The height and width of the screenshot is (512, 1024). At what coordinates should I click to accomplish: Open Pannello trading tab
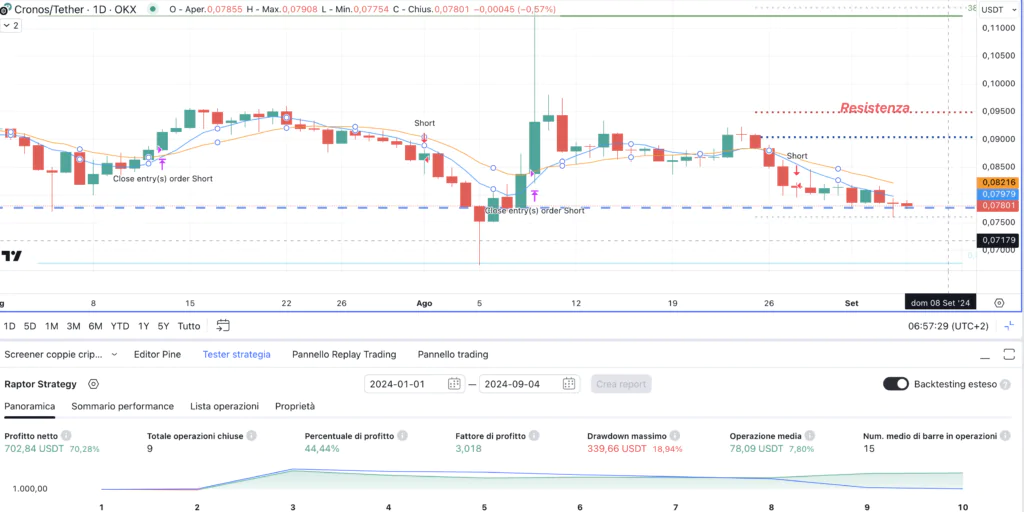coord(453,355)
